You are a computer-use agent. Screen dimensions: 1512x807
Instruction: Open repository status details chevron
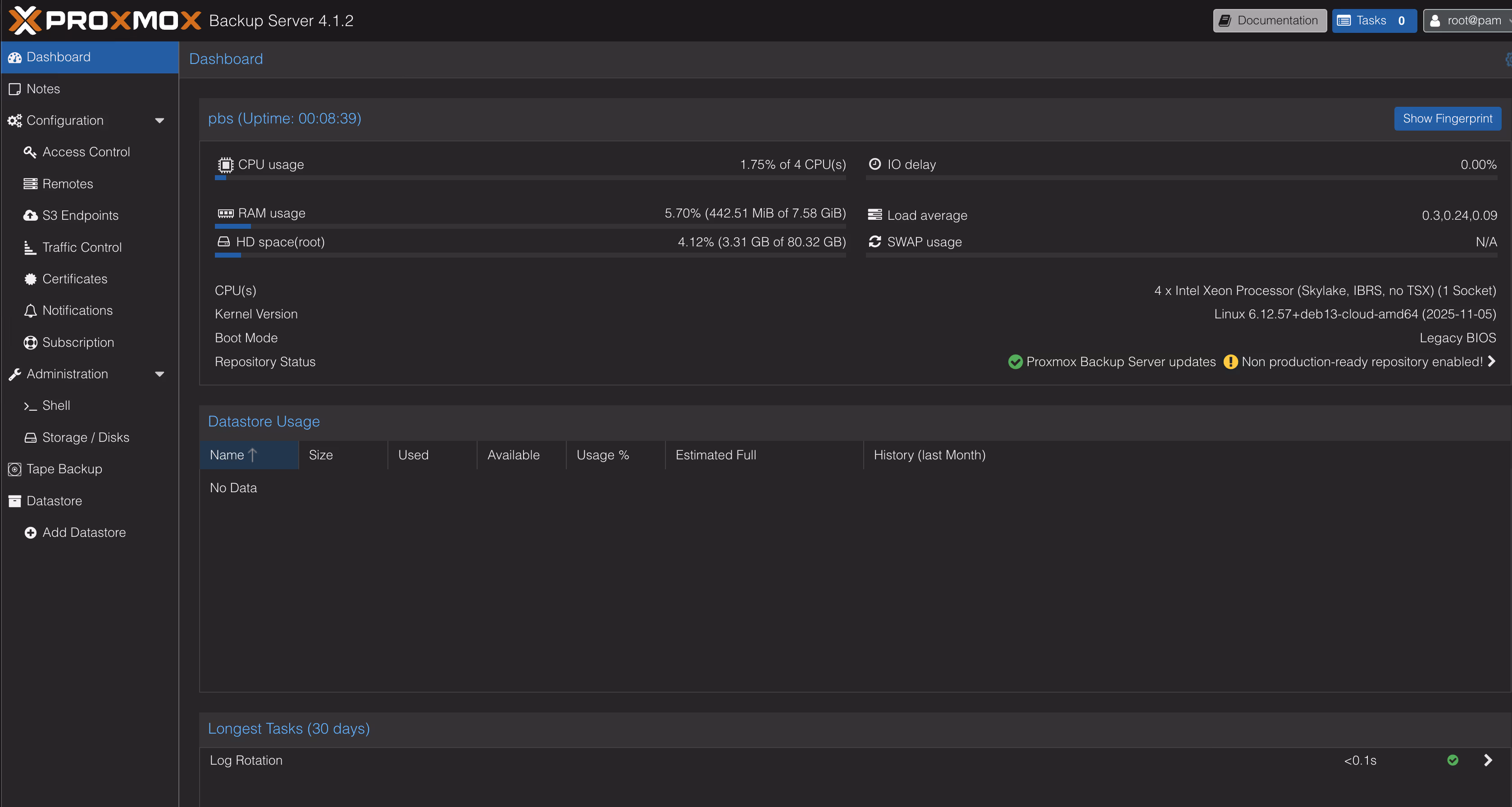pyautogui.click(x=1491, y=361)
